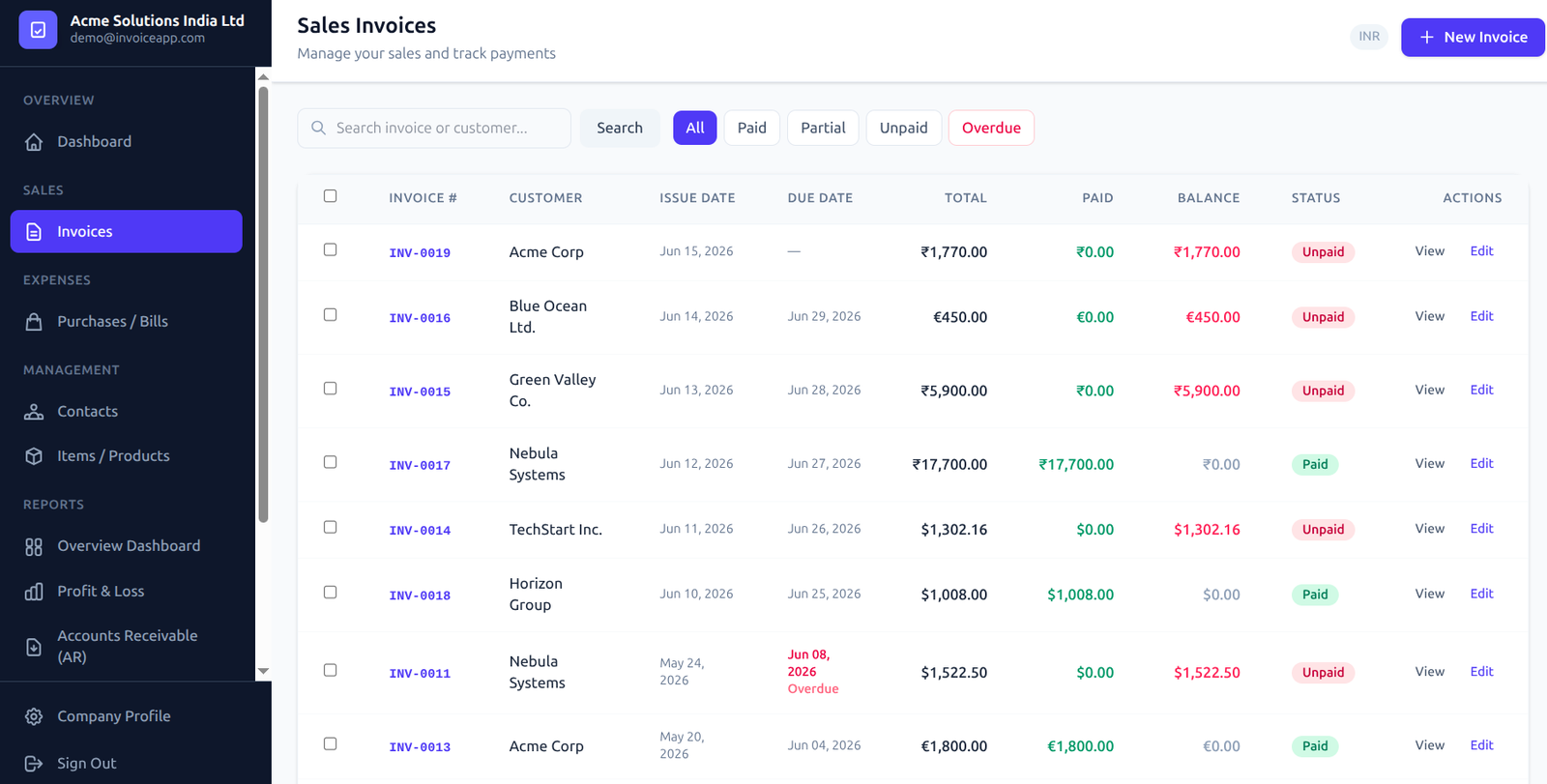The image size is (1547, 784).
Task: Click the search invoice or customer field
Action: pos(434,128)
